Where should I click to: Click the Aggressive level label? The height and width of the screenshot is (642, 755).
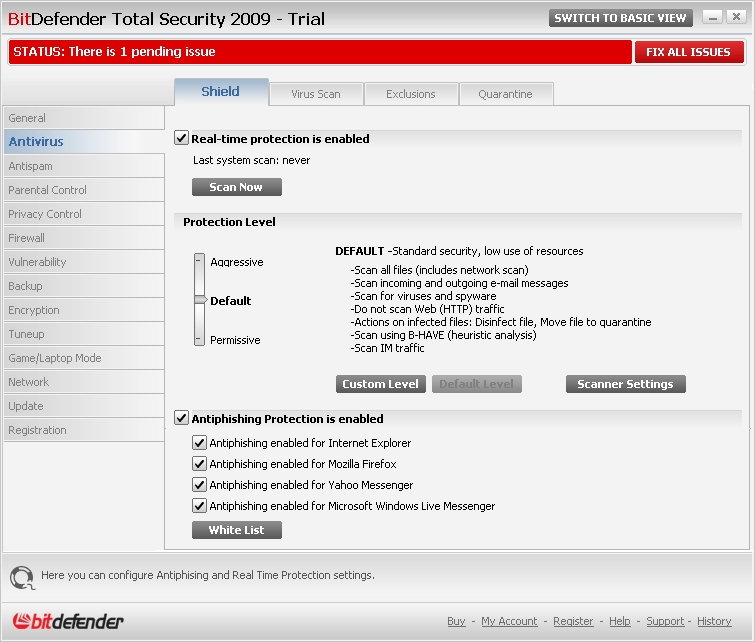tap(237, 262)
